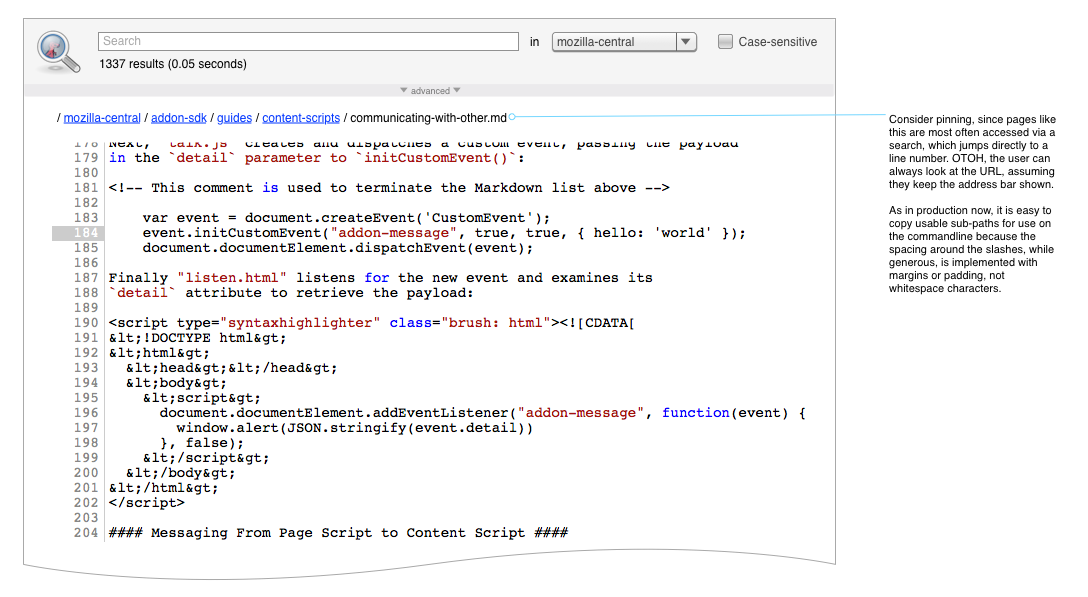Click the communicating-with-other.md file name
The image size is (1088, 597).
[x=428, y=118]
